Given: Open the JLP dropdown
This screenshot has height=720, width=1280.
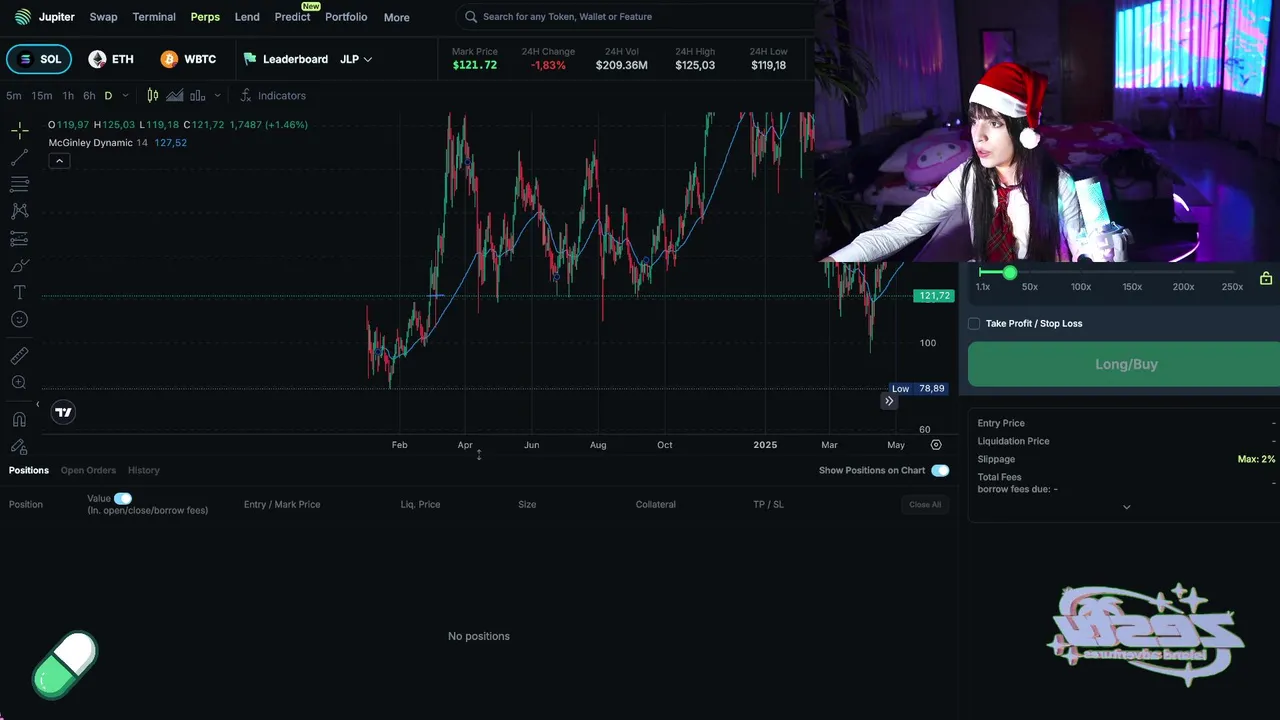Looking at the screenshot, I should click(356, 59).
